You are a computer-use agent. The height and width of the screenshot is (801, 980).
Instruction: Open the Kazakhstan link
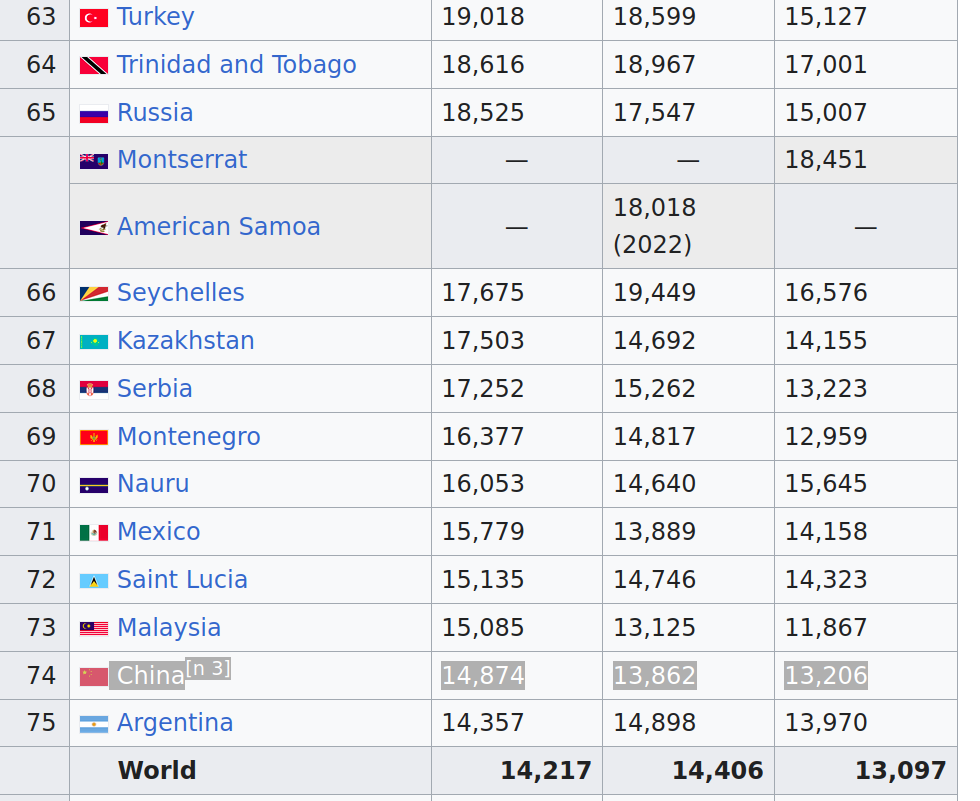pyautogui.click(x=186, y=341)
